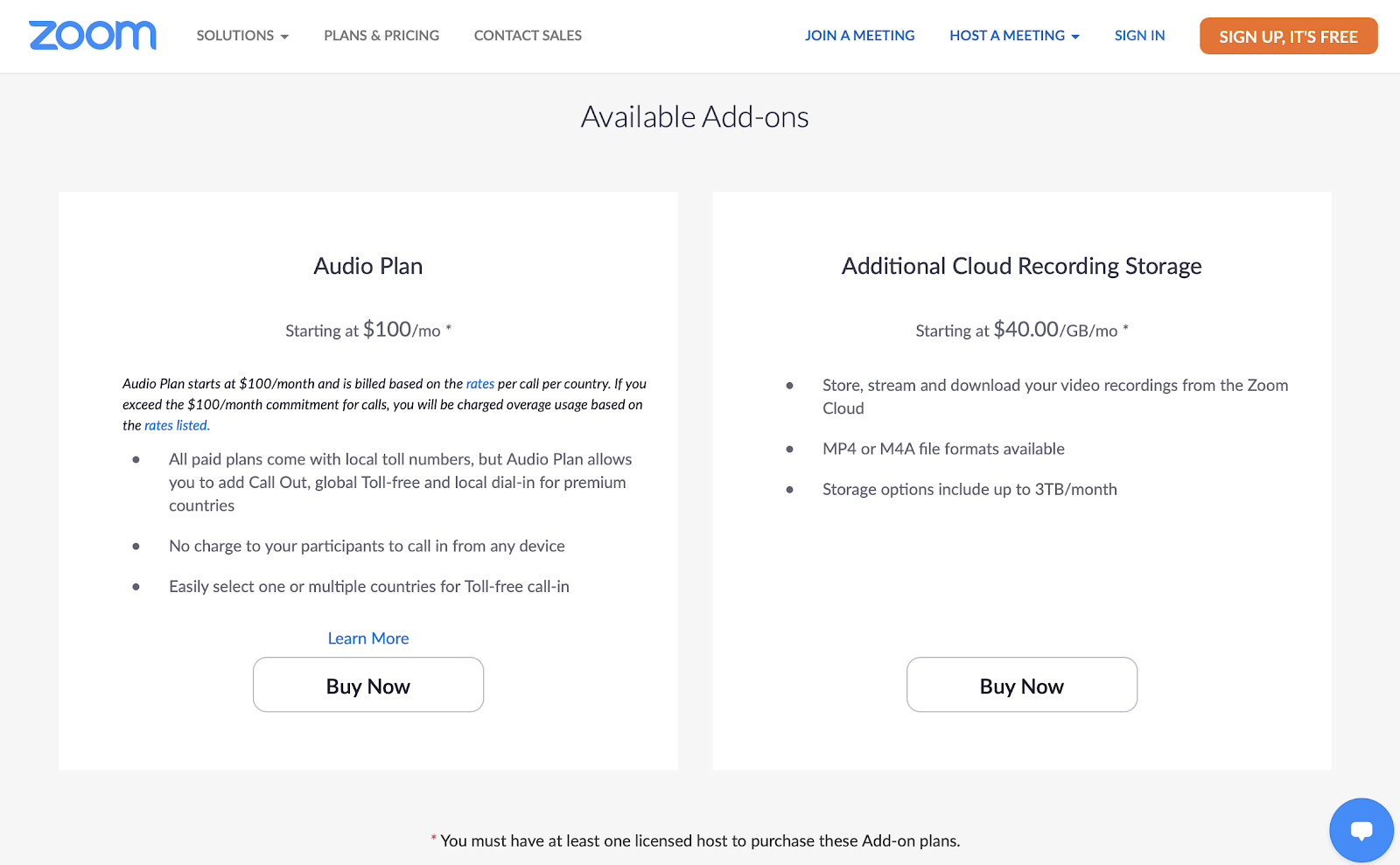Click 'MP4 or M4A file formats available'

click(943, 449)
